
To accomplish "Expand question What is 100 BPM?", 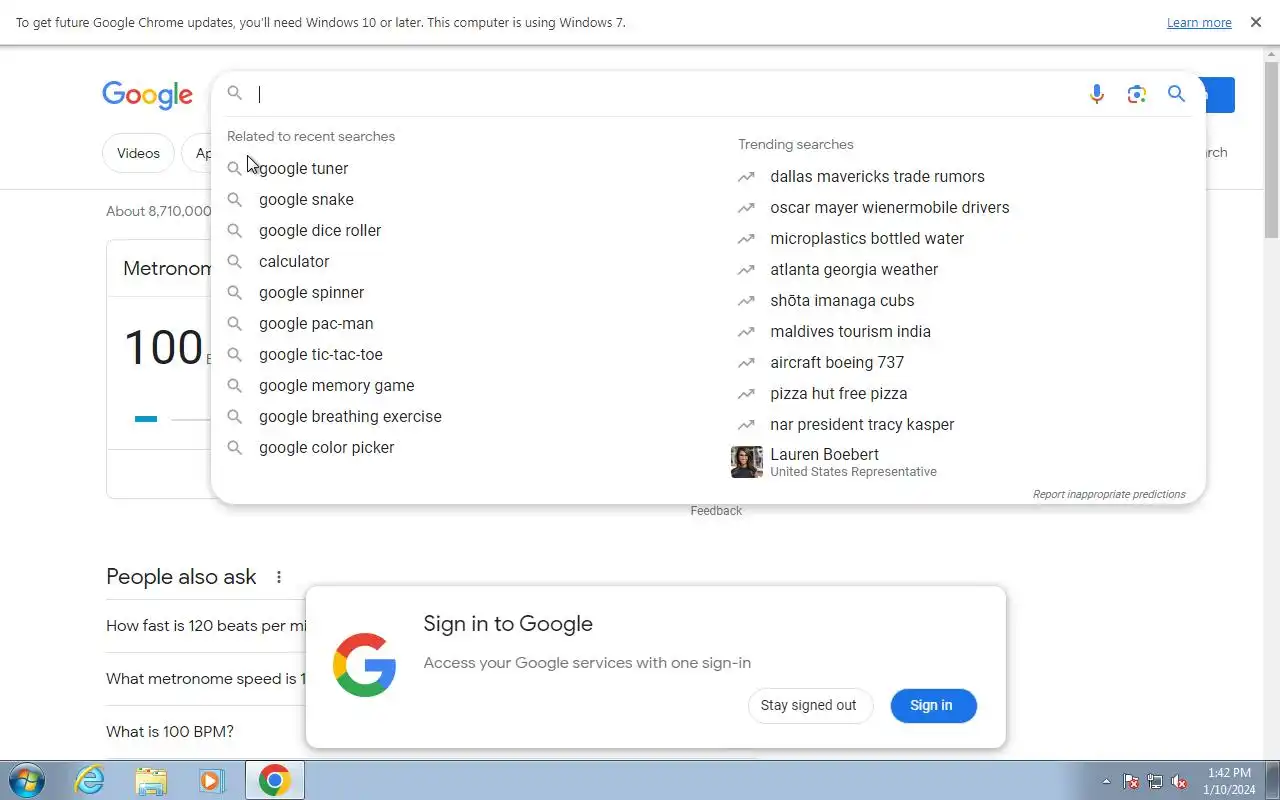I will tap(170, 731).
